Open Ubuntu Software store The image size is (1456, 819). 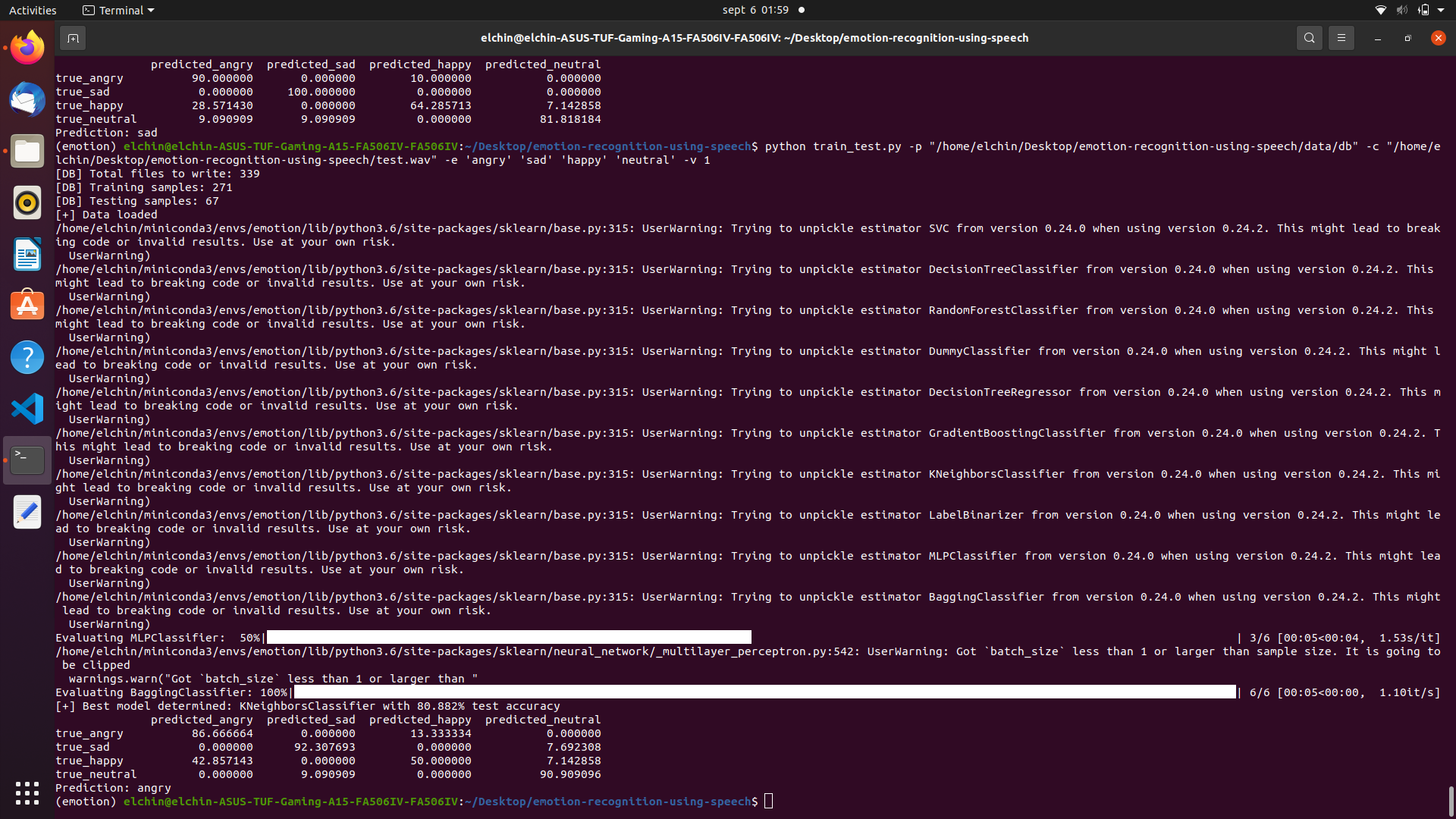tap(27, 306)
